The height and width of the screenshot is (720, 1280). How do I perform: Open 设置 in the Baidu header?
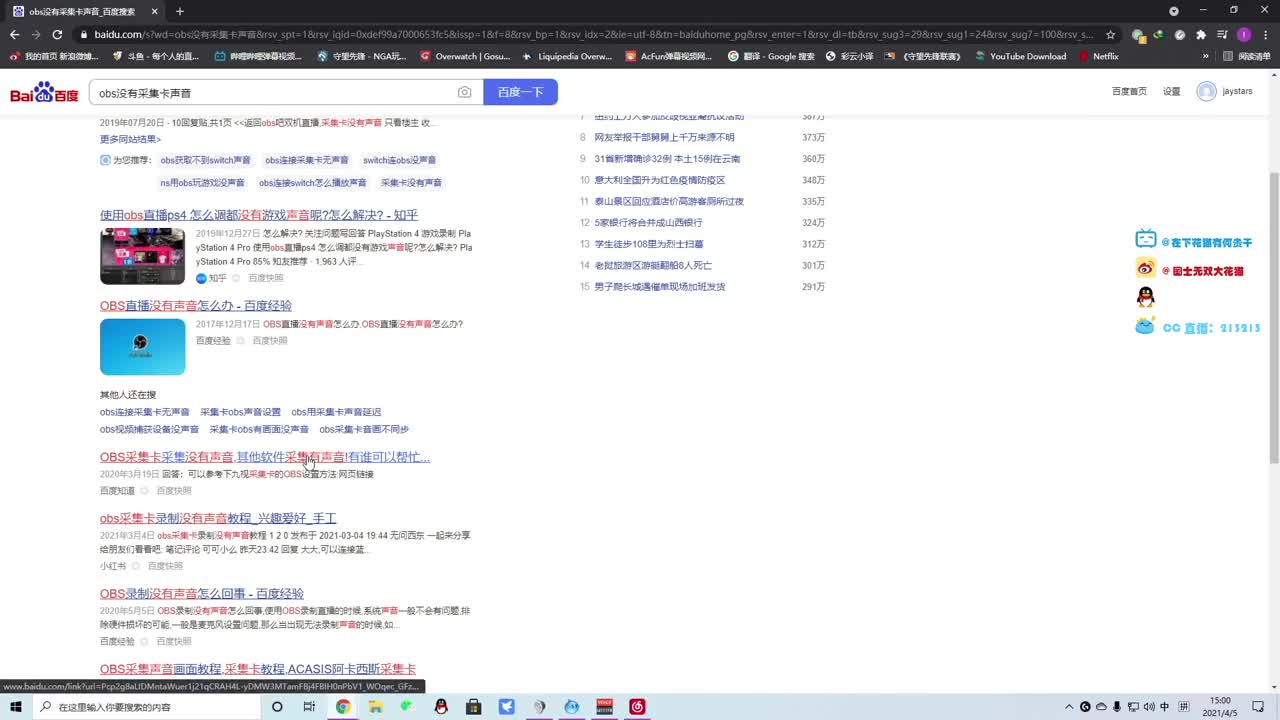pos(1171,91)
